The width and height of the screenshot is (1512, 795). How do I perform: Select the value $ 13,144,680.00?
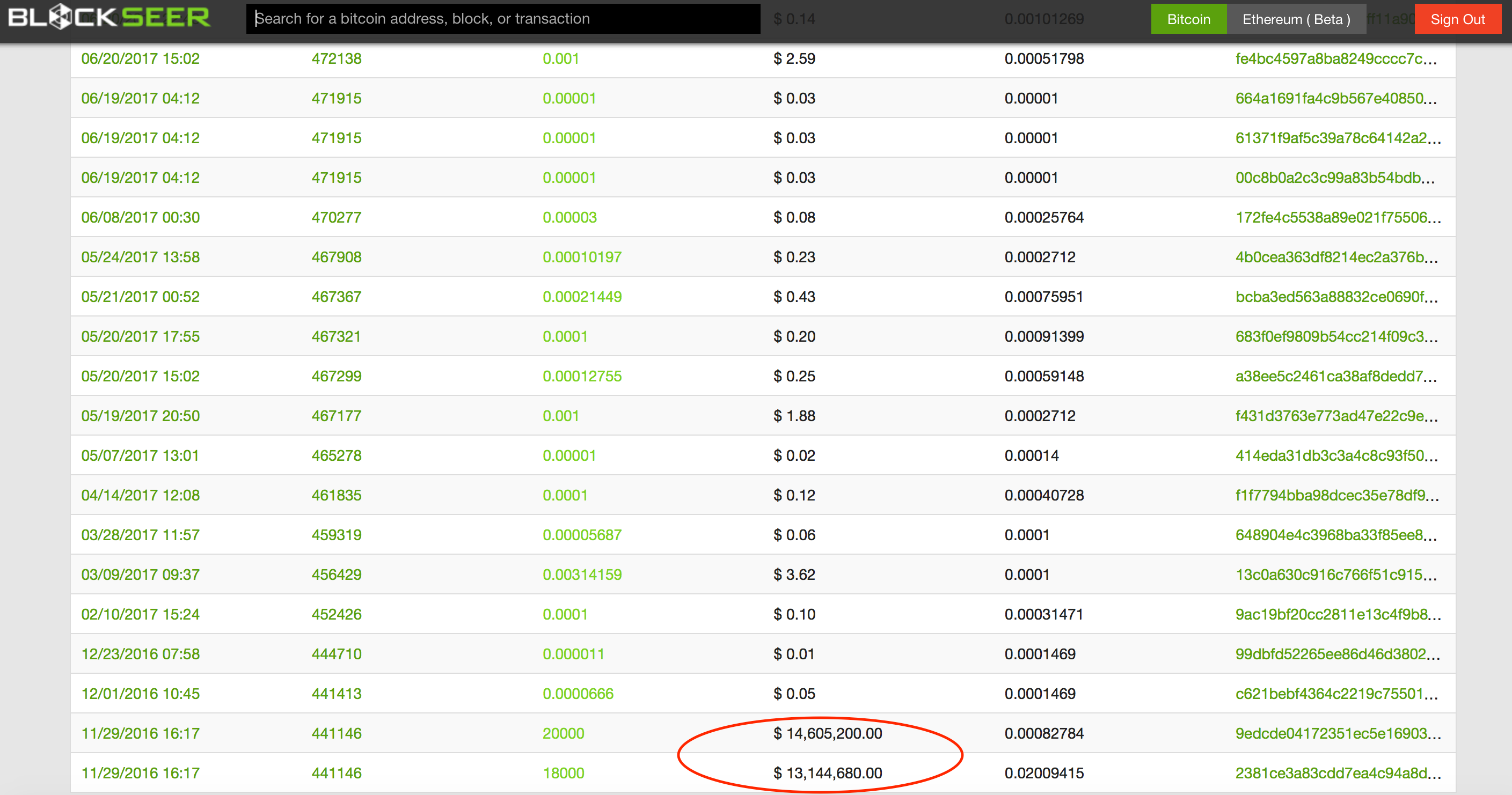click(828, 774)
